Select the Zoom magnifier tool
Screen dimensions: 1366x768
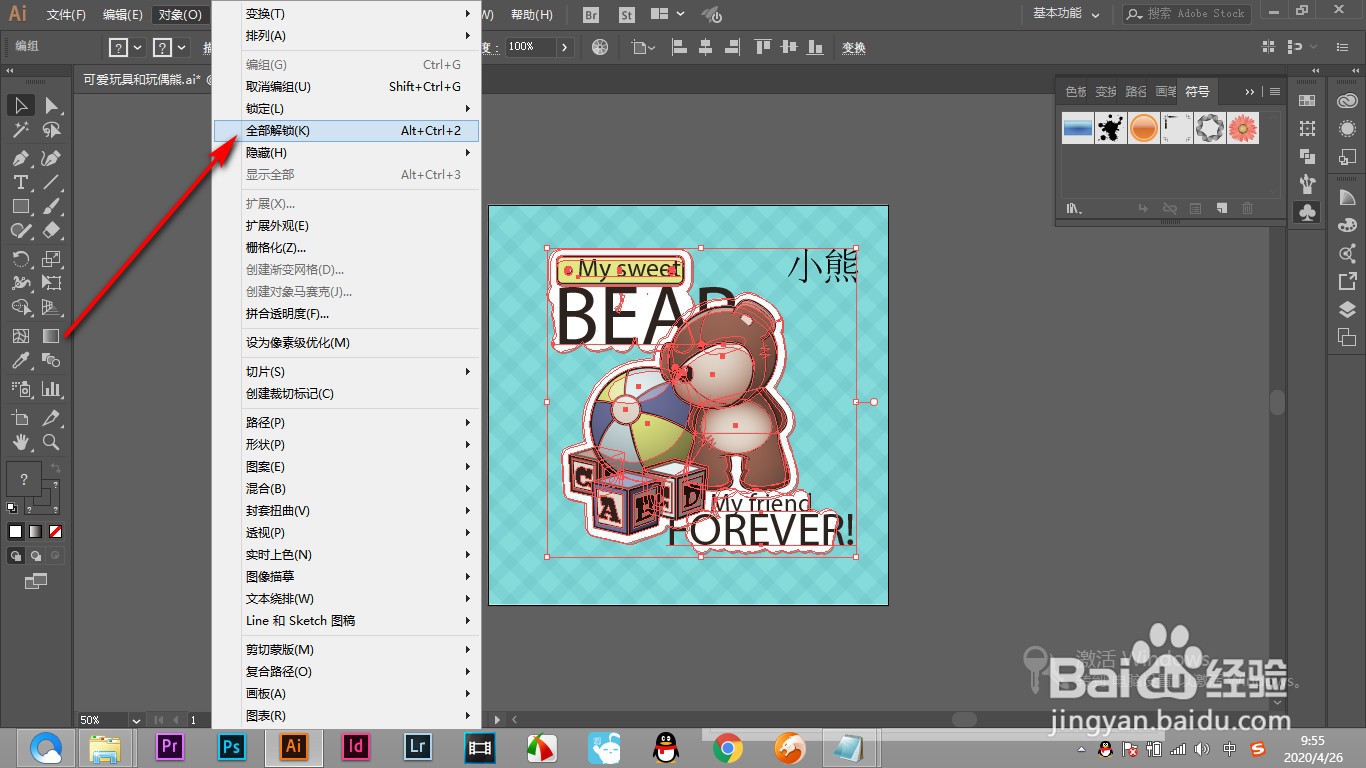pyautogui.click(x=51, y=442)
